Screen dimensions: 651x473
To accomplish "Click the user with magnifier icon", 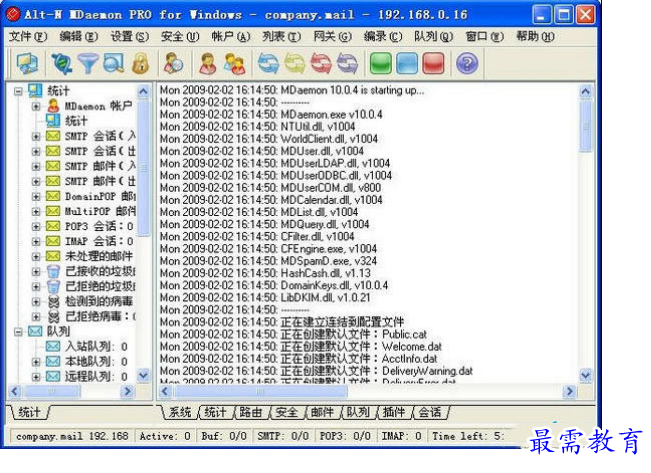I will [174, 64].
